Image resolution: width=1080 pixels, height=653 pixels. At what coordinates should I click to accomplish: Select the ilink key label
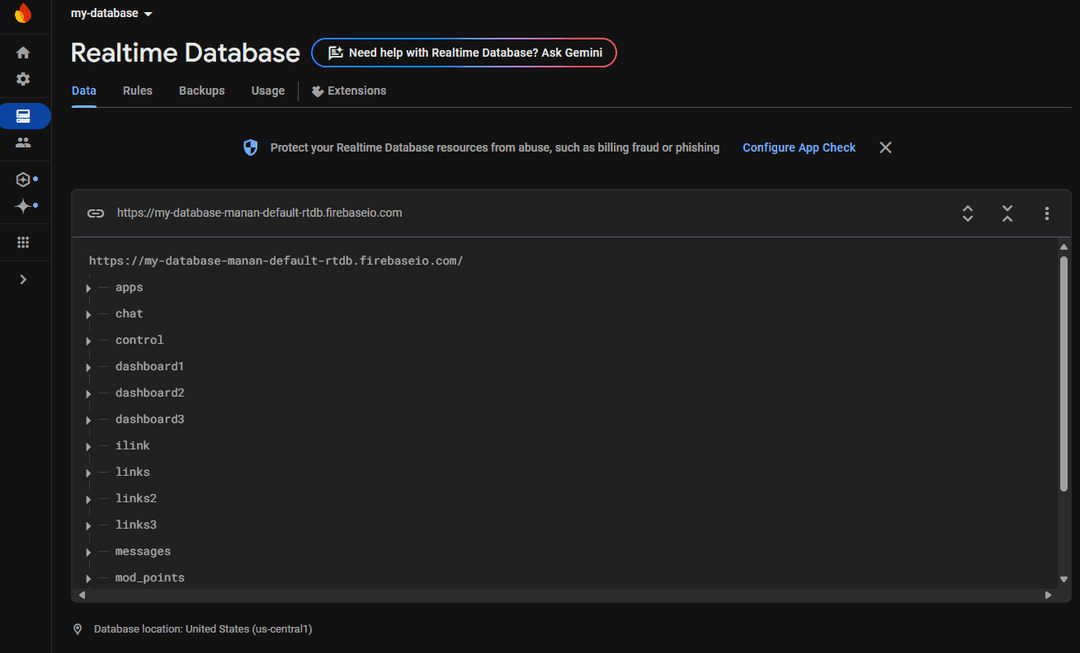point(132,446)
